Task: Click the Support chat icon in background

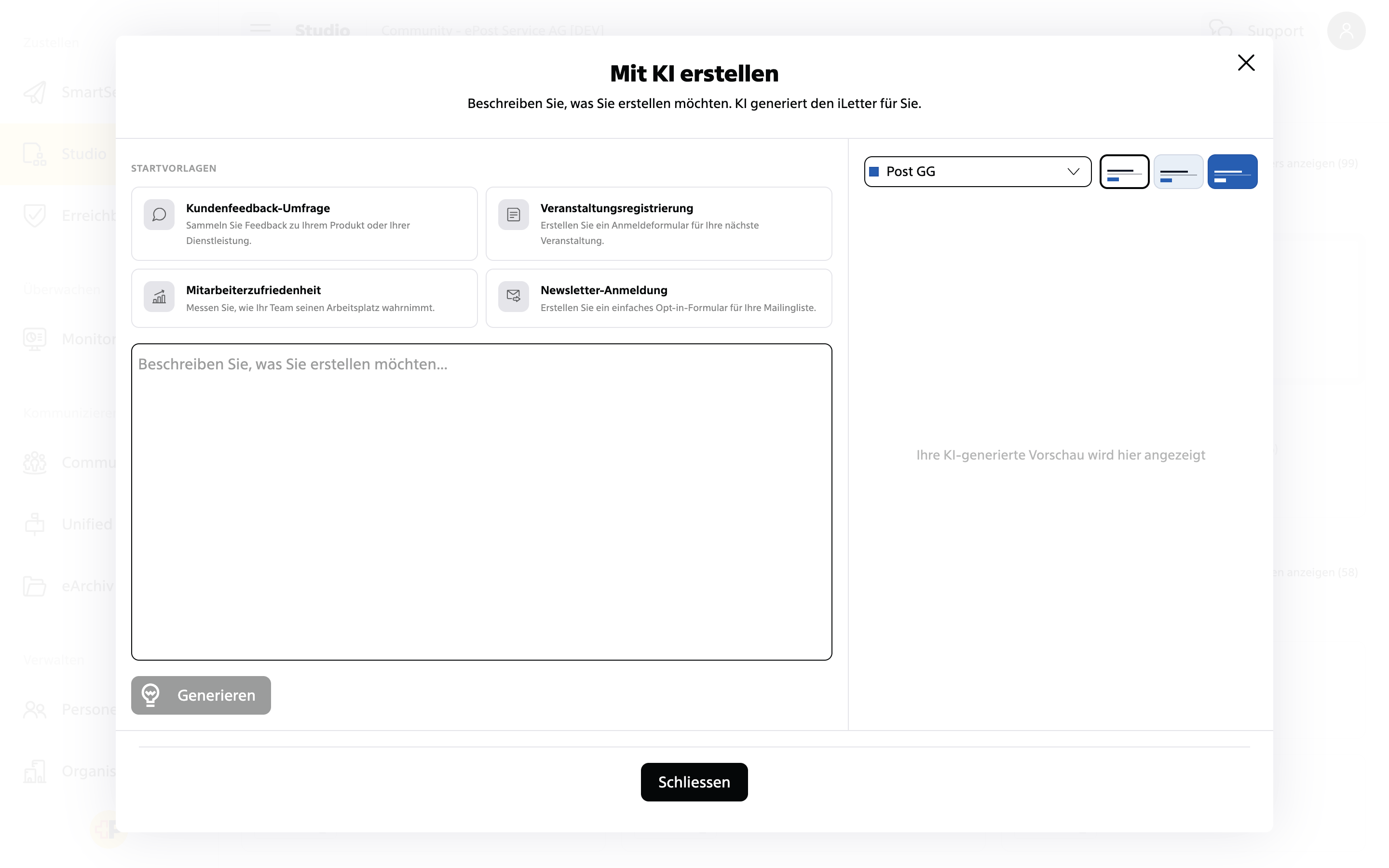Action: click(x=1220, y=29)
